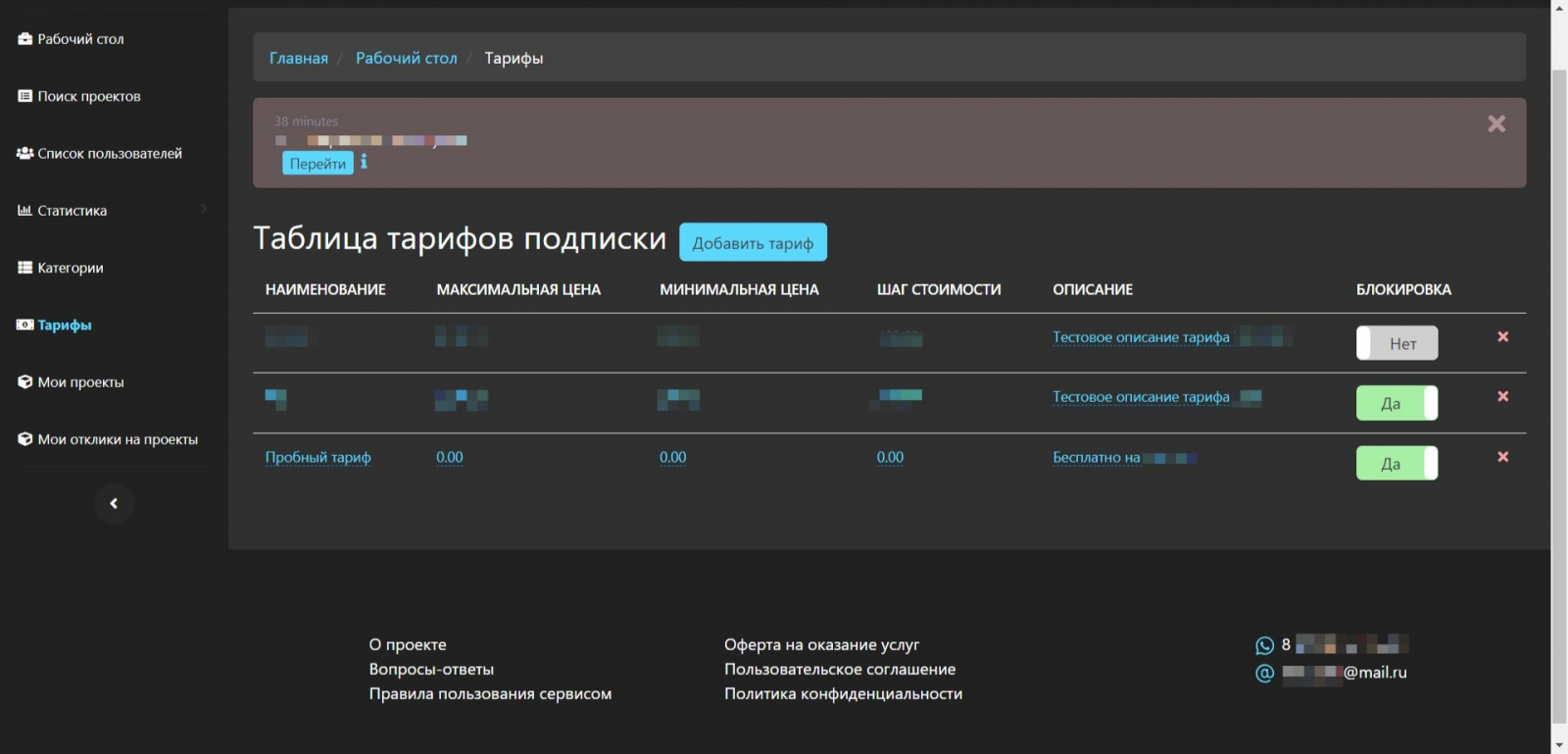
Task: Click the red X in the first tariff row
Action: [1502, 337]
